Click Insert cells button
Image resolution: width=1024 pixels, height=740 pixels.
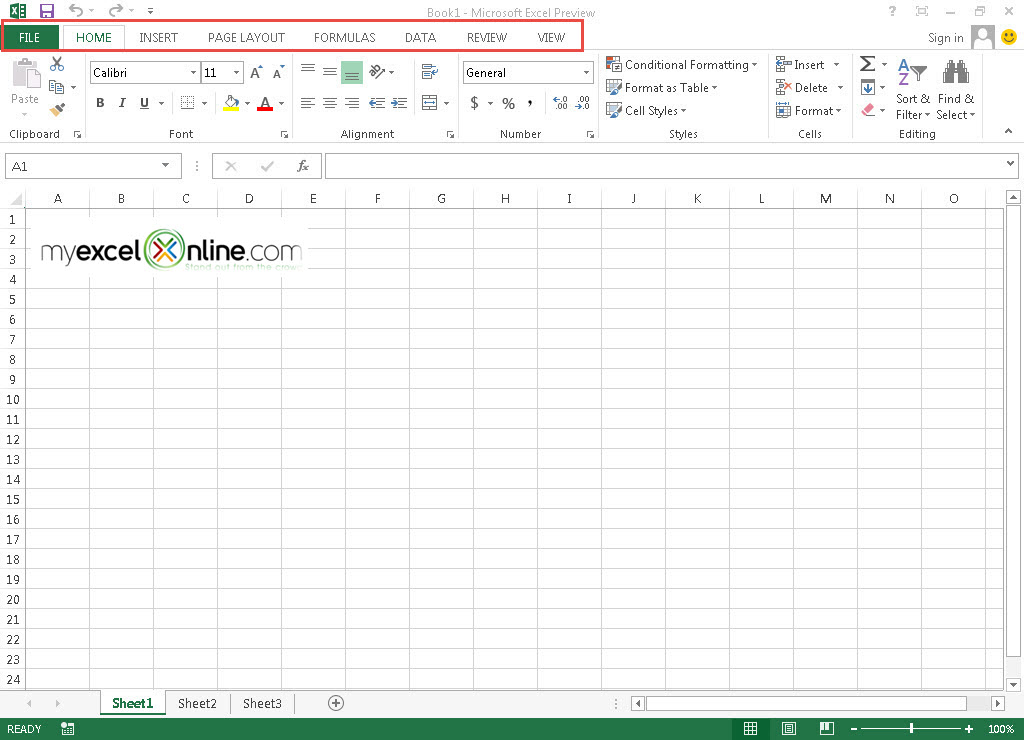[801, 65]
